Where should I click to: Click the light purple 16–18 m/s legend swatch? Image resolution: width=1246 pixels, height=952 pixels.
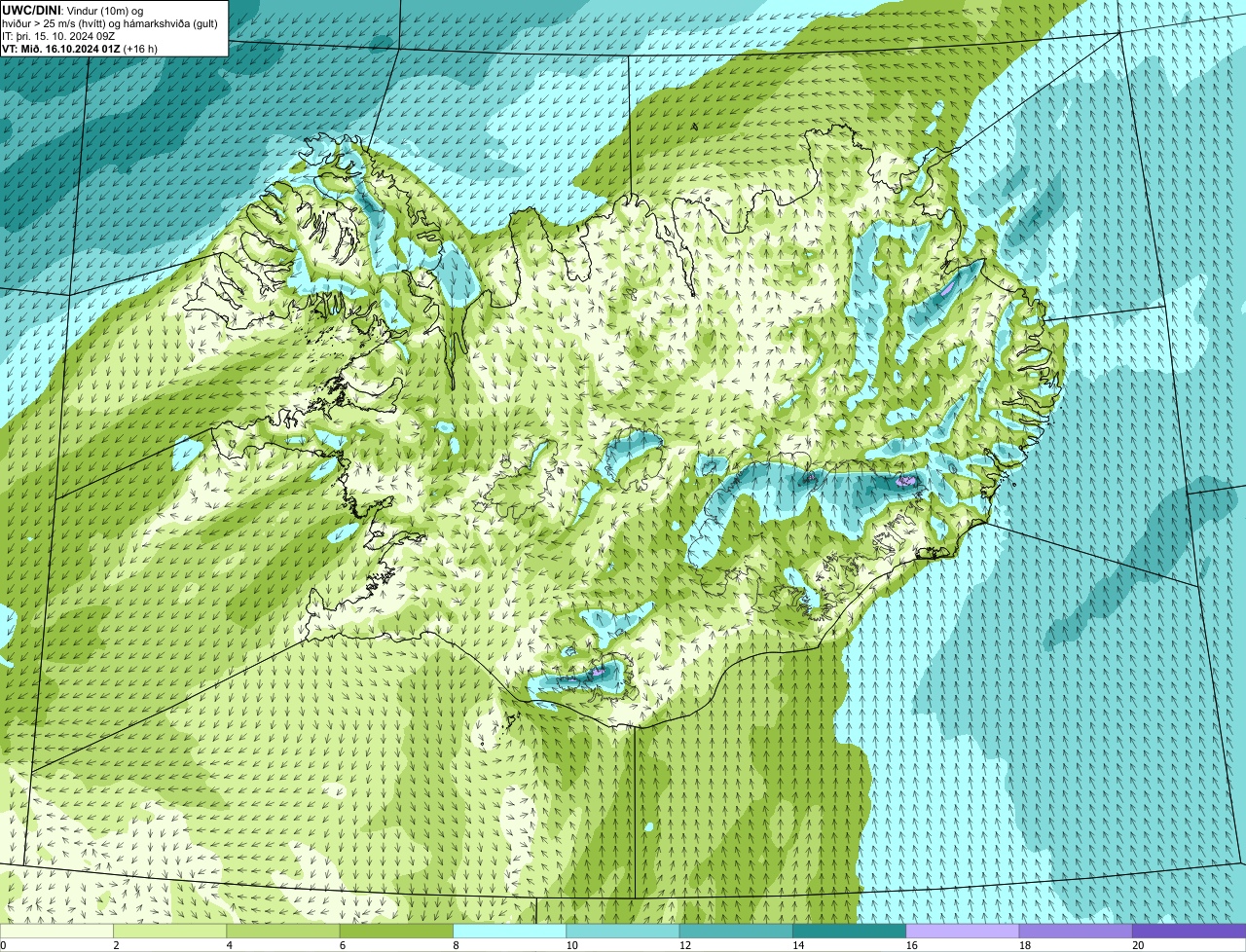[x=963, y=931]
